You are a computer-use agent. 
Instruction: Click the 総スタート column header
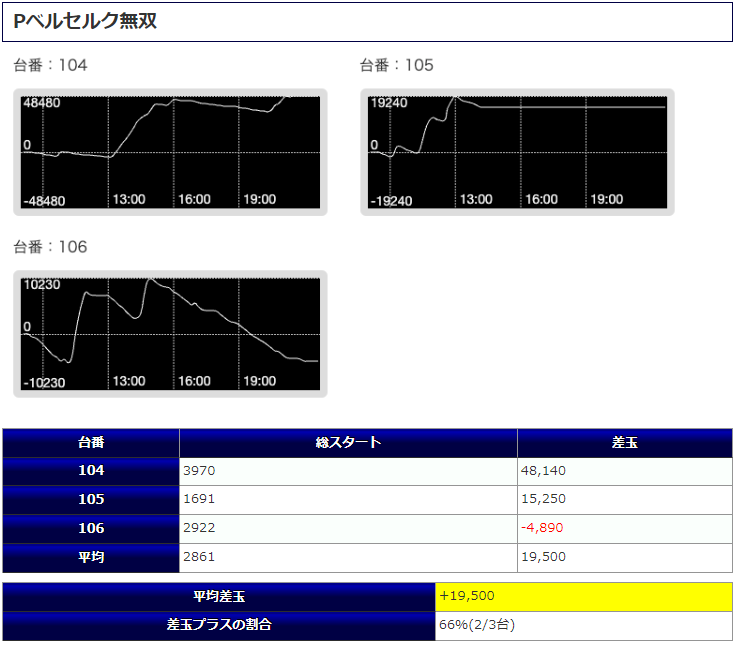[x=348, y=443]
